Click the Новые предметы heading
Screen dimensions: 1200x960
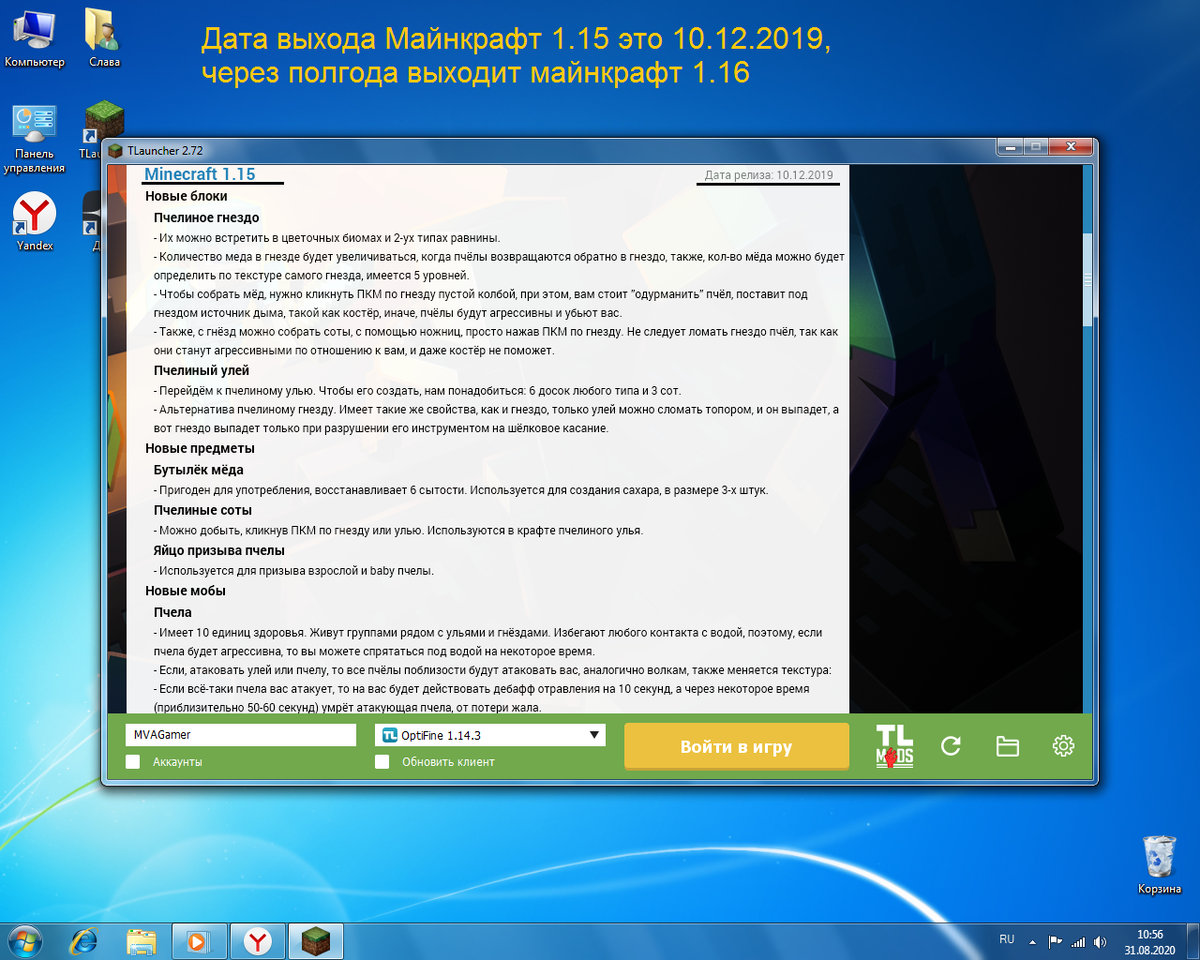point(200,448)
